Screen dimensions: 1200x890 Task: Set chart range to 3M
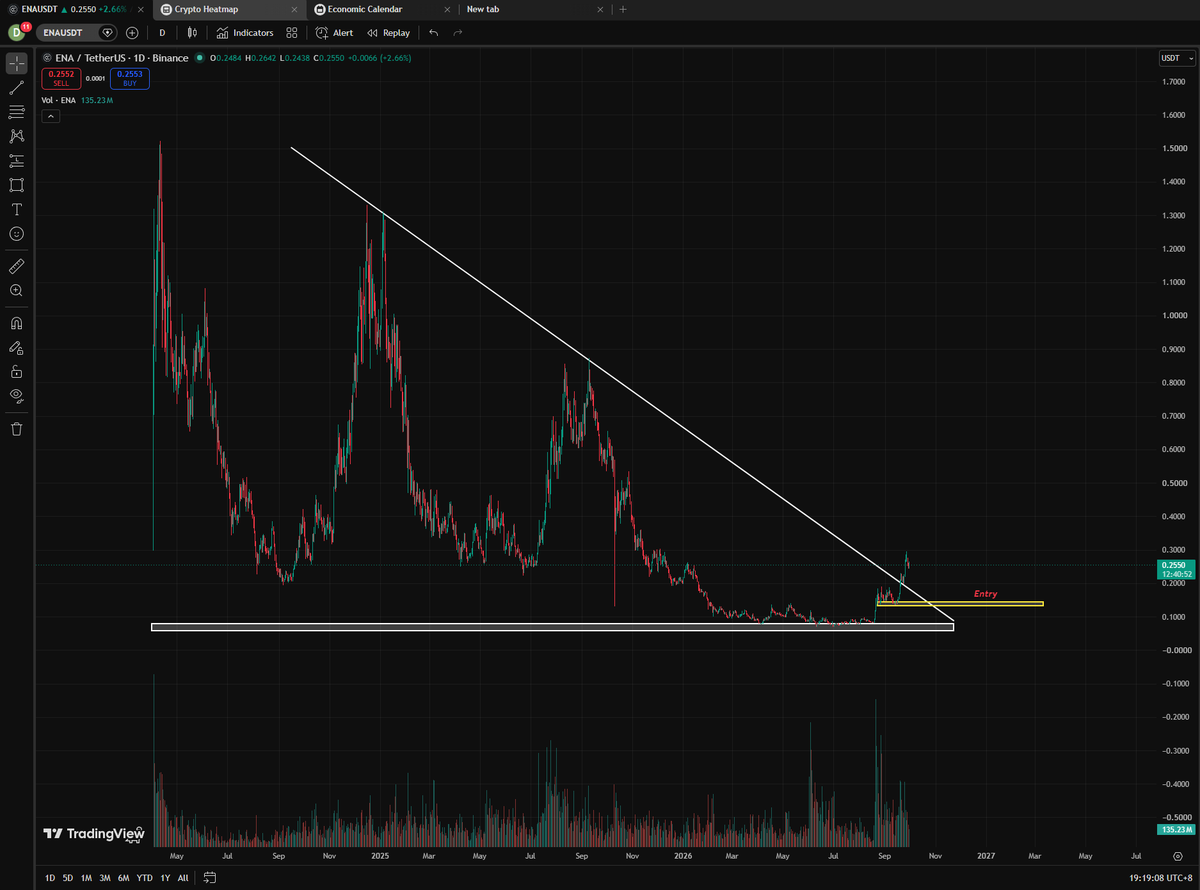click(x=104, y=878)
